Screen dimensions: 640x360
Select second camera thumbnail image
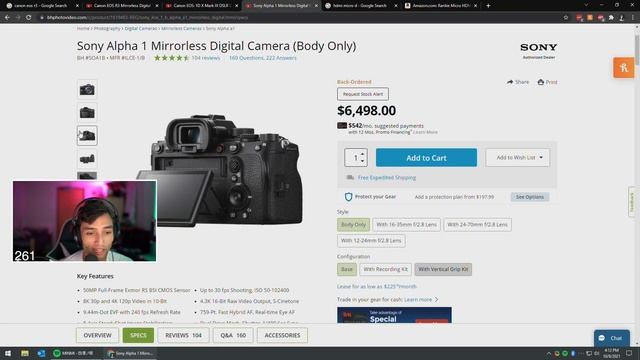coord(87,112)
